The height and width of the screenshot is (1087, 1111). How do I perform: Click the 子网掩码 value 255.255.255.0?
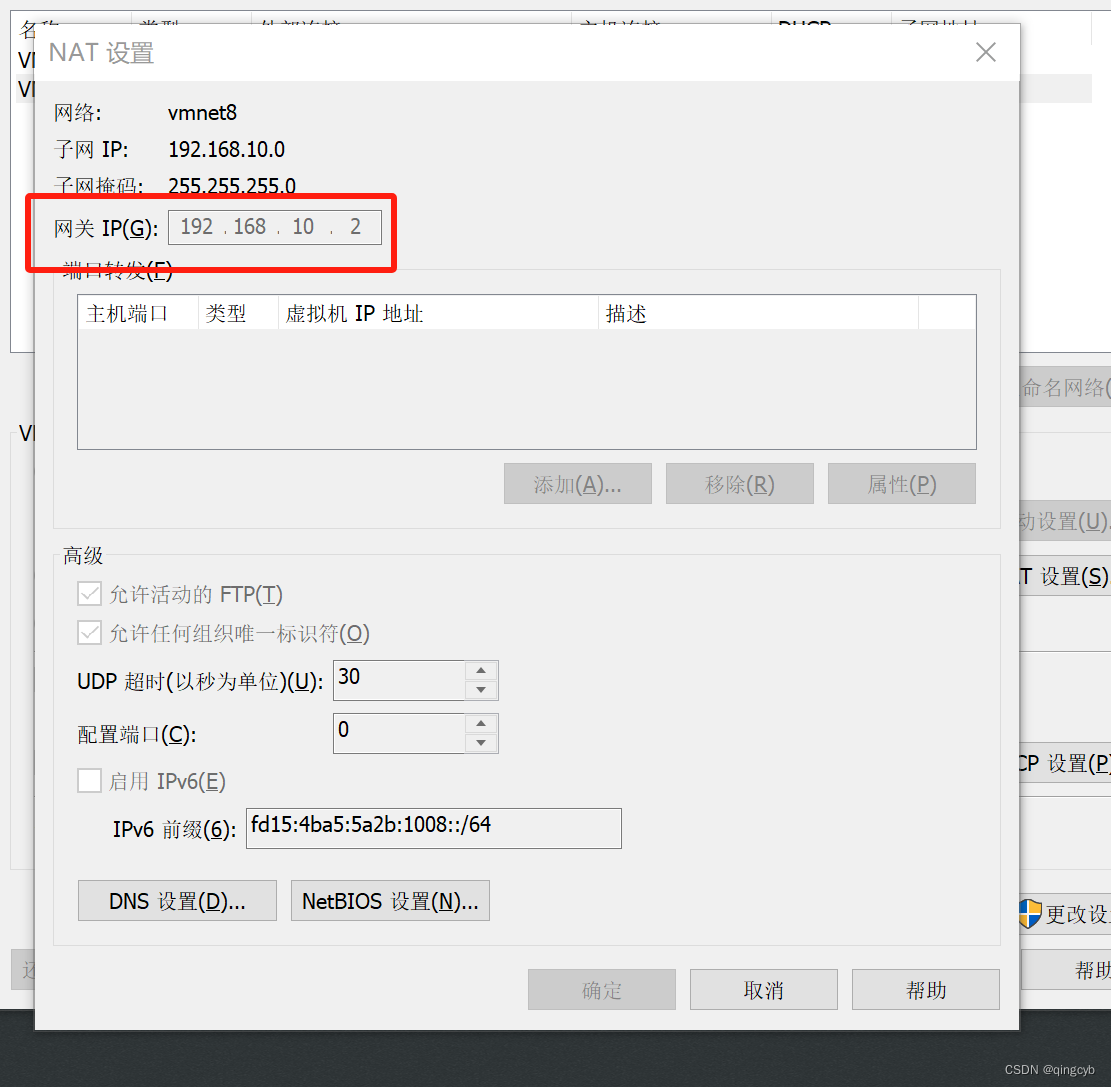(232, 186)
